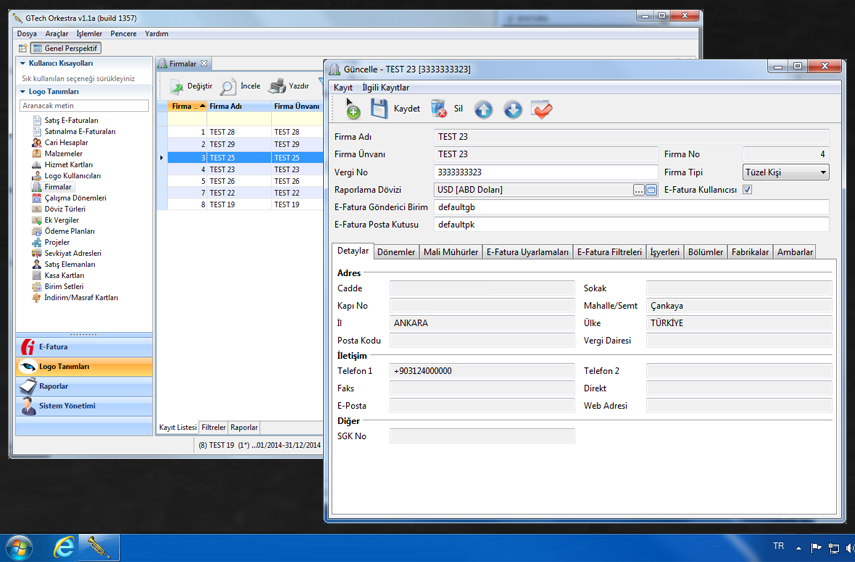Open the Sistem Yönetimi sidebar section
Screen dimensions: 855x562
[67, 407]
